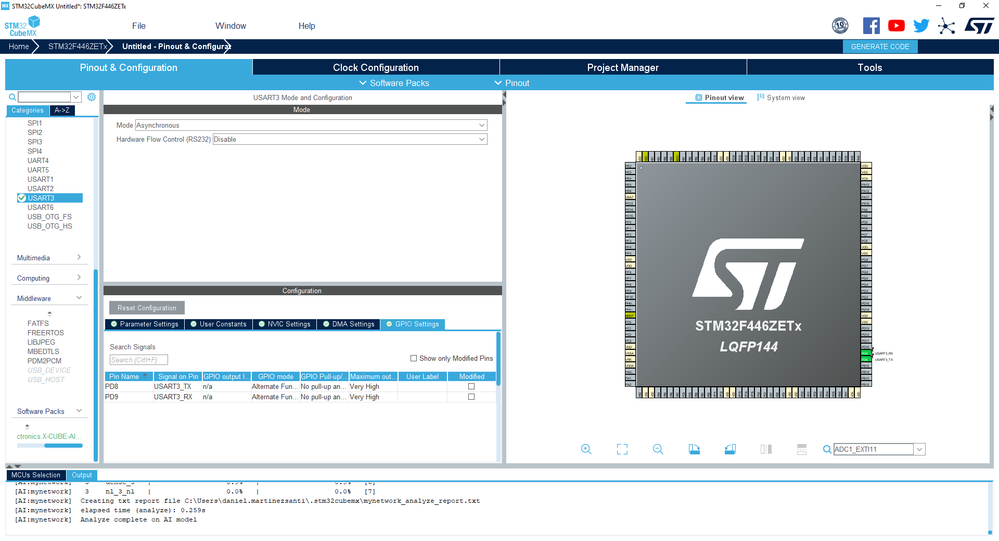Open the peripheral search dropdown arrow
Viewport: 999px width, 541px height.
(x=76, y=97)
